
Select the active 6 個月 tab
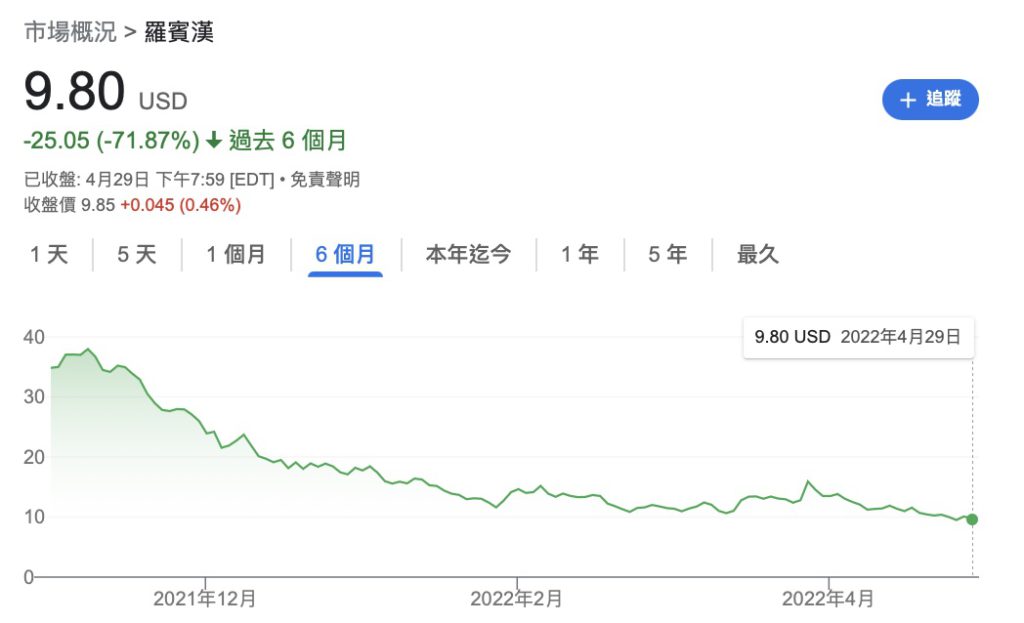tap(345, 255)
